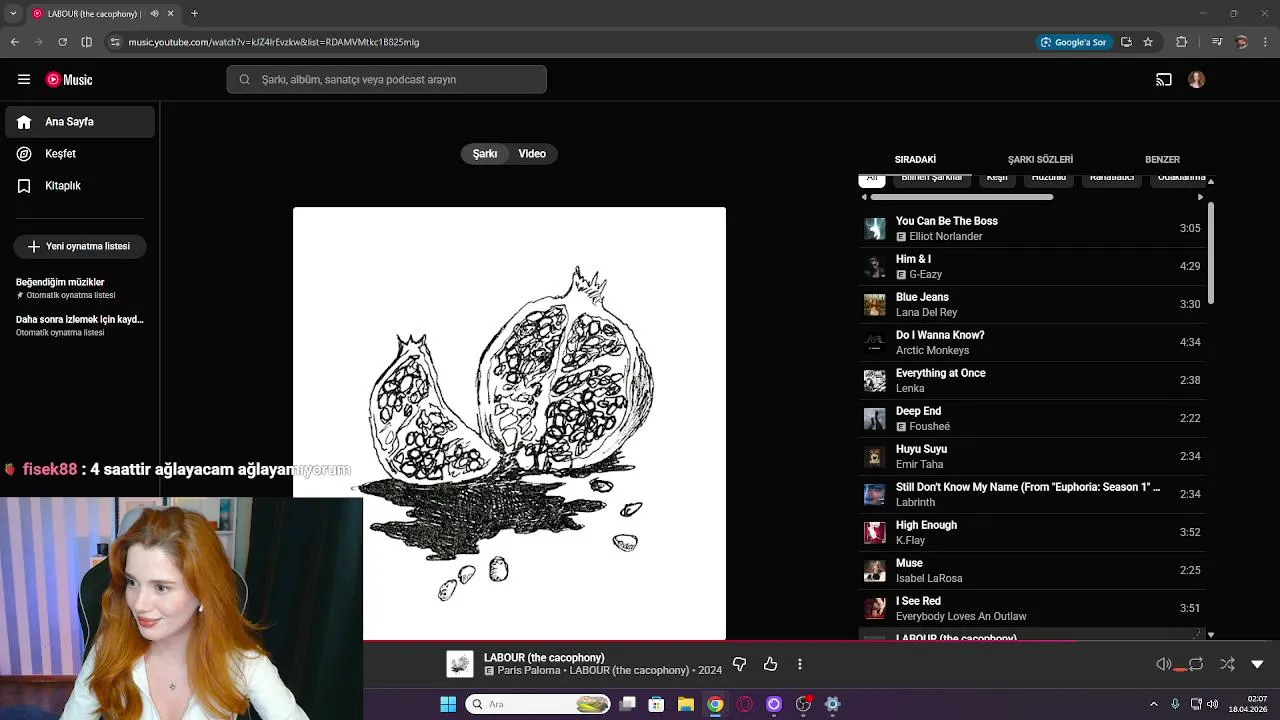Click the High Enough album thumbnail
Viewport: 1280px width, 720px height.
(875, 533)
